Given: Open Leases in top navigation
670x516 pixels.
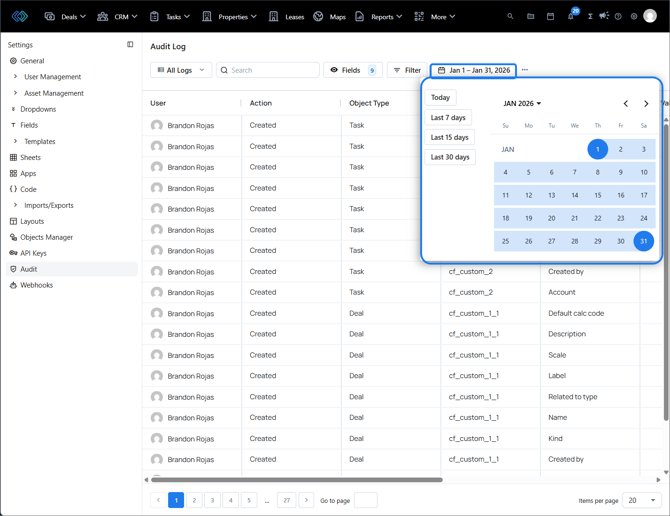Looking at the screenshot, I should (x=286, y=17).
